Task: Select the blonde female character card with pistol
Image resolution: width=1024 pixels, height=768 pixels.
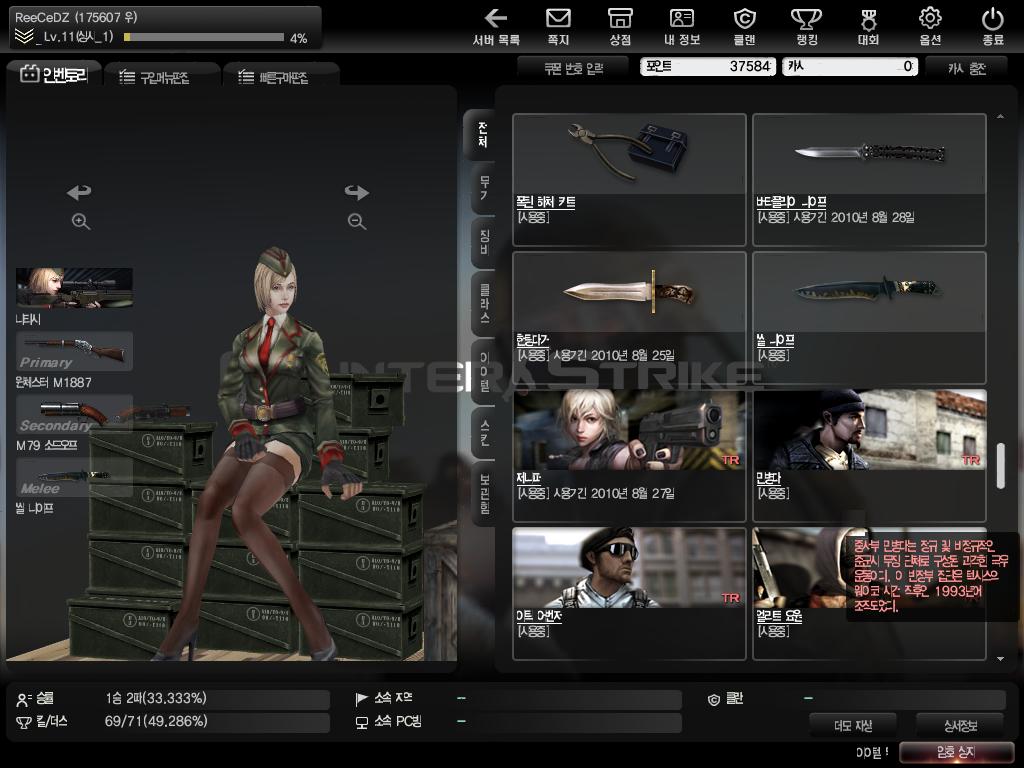Action: 630,455
